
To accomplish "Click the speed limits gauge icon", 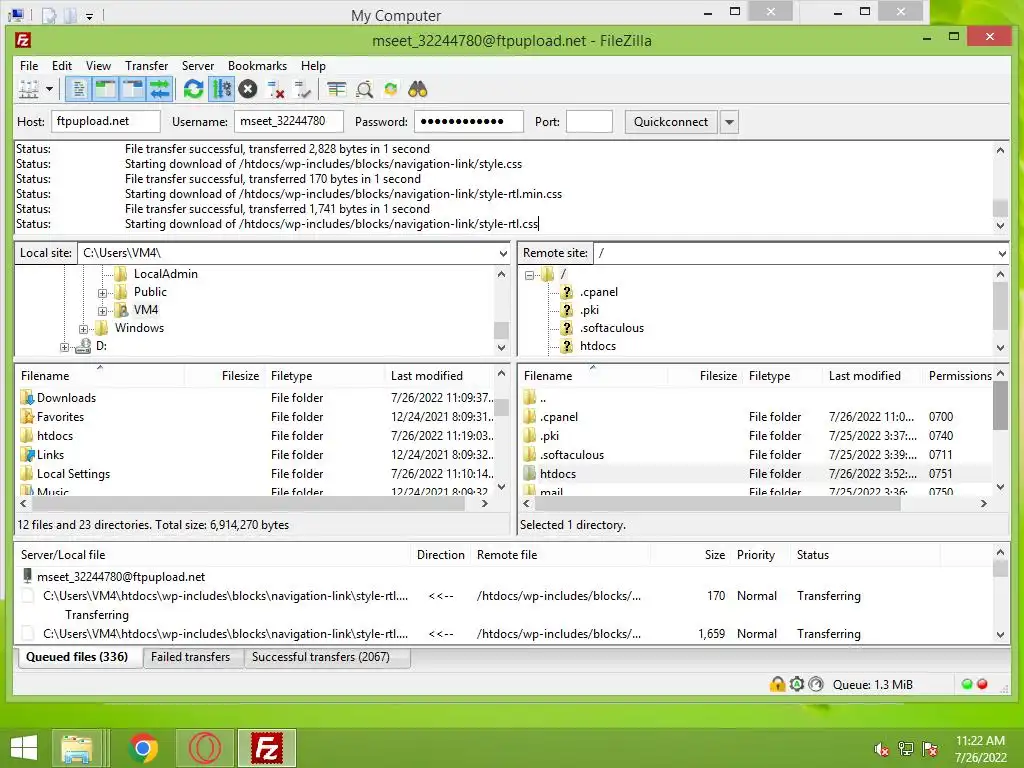I will click(816, 684).
